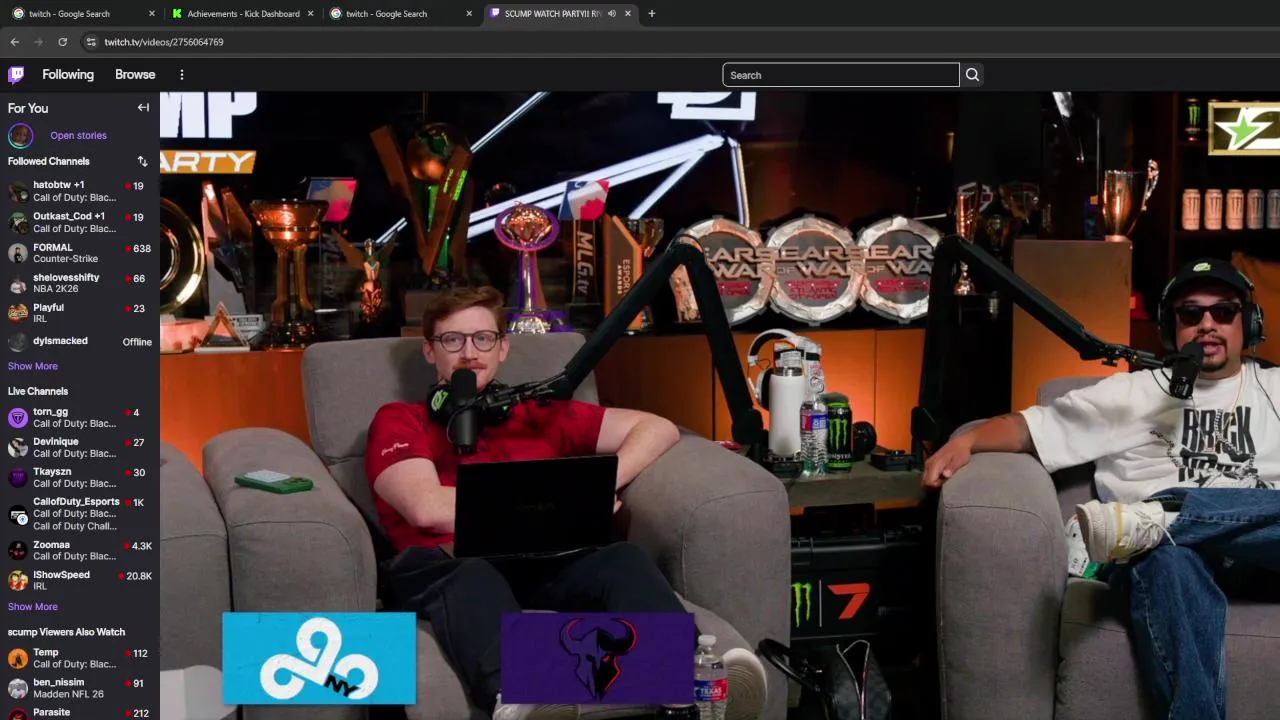Screen dimensions: 1280x720
Task: Click ben_nissim Madden NFL 26 entry
Action: (80, 688)
